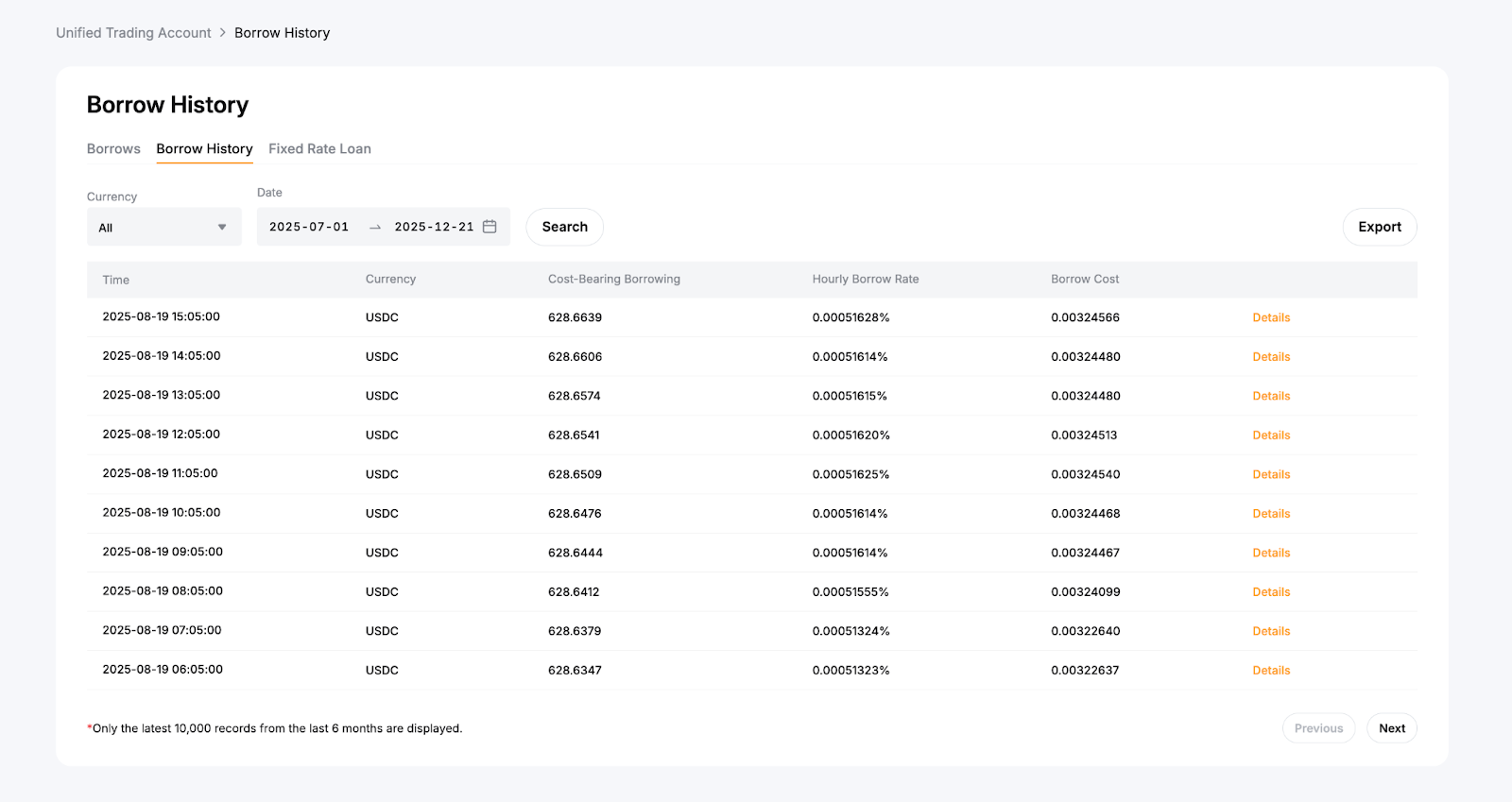This screenshot has height=802, width=1512.
Task: Click the Hourly Borrow Rate column header
Action: coord(865,280)
